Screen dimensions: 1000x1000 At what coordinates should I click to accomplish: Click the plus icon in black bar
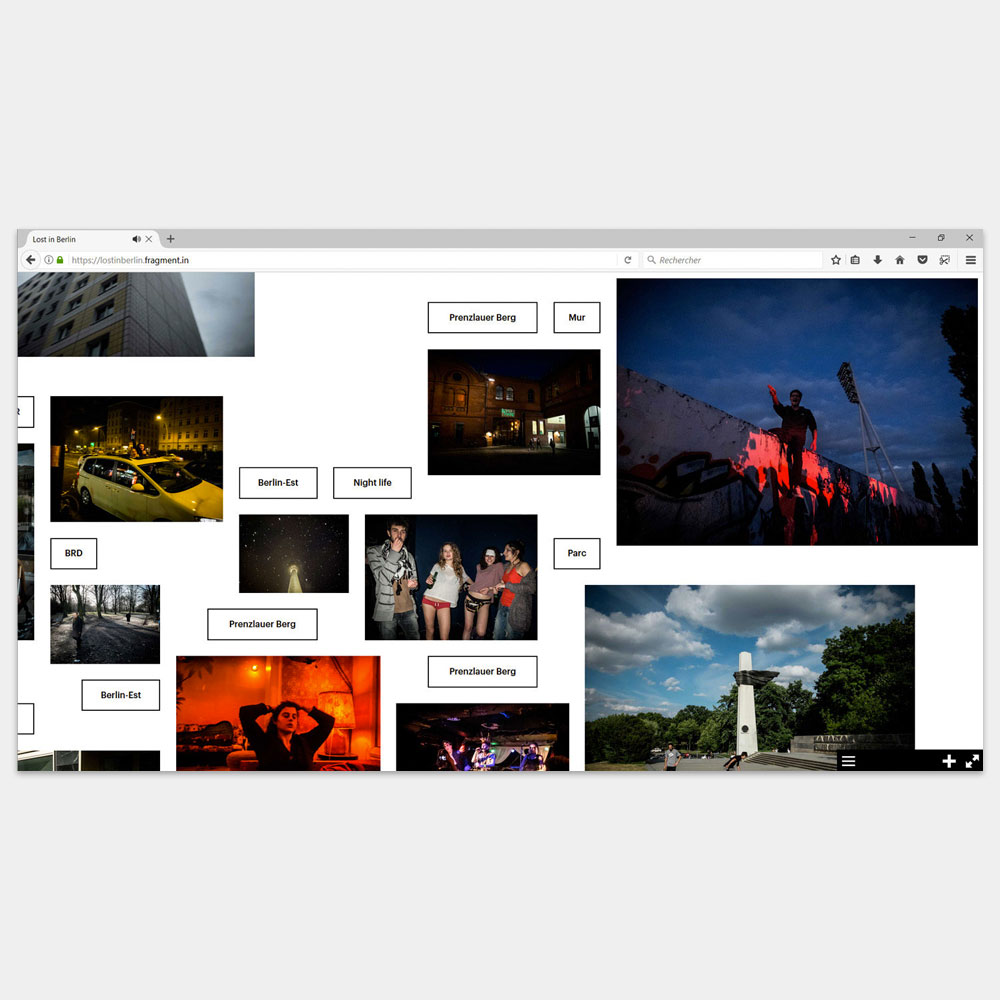[949, 761]
